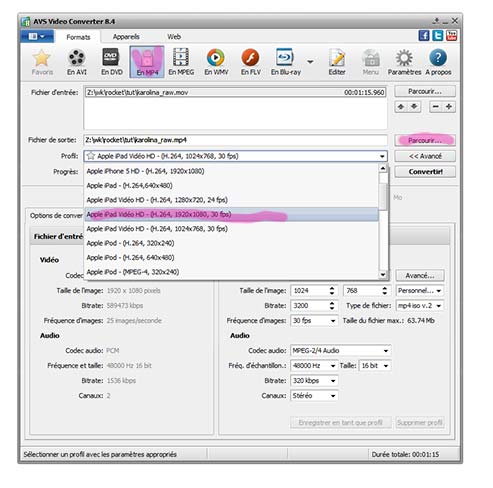
Task: Move input file down arrow
Action: pos(414,107)
